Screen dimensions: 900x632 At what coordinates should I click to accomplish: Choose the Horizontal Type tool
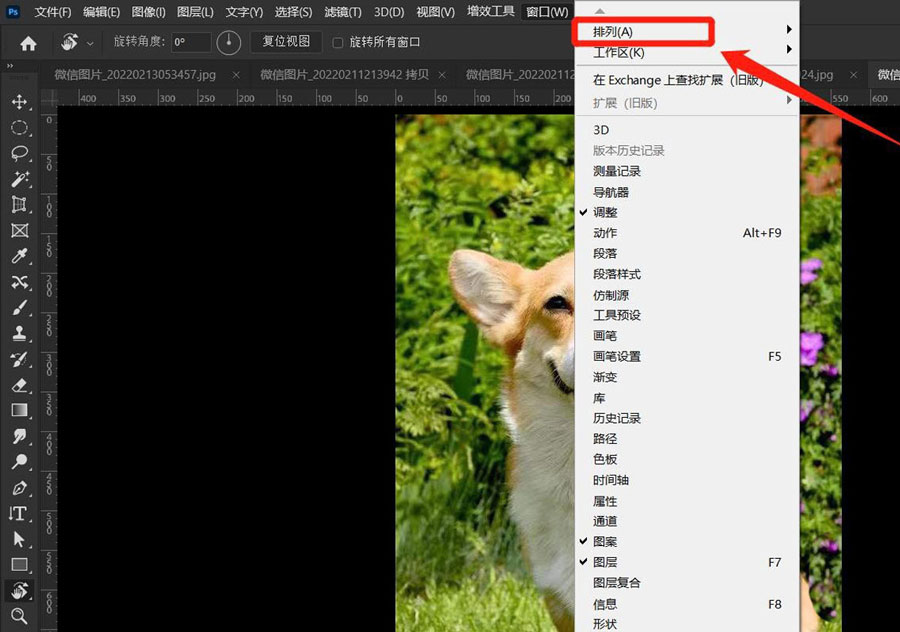[20, 513]
